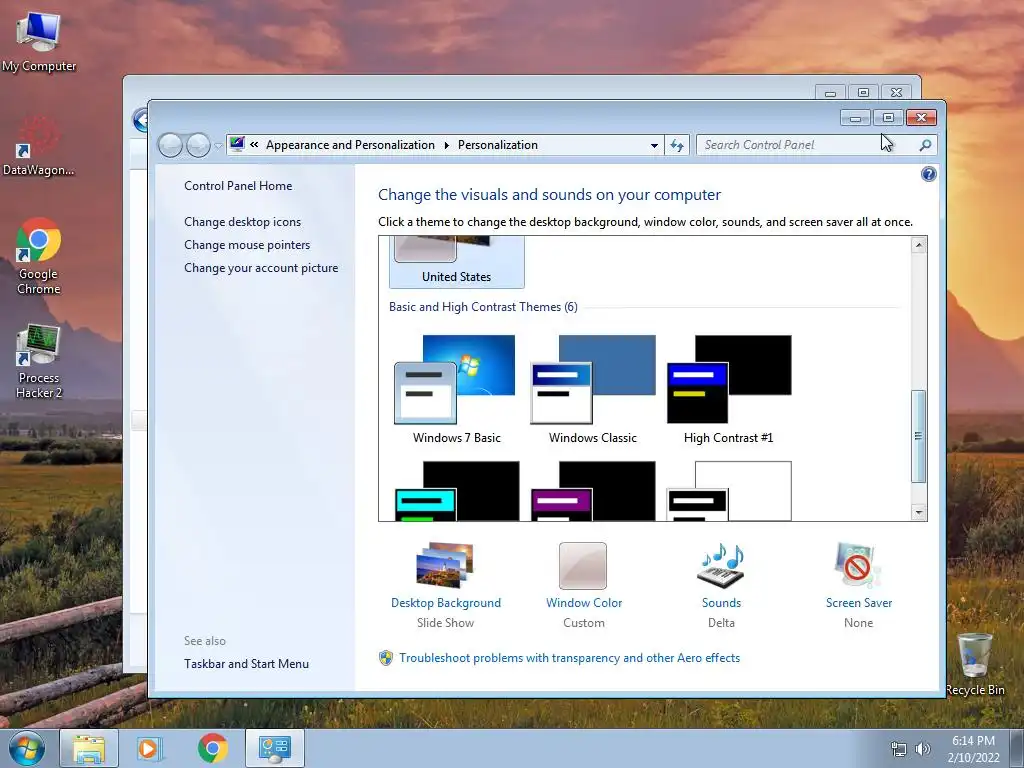Open the address bar history dropdown
The height and width of the screenshot is (768, 1024).
coord(654,146)
